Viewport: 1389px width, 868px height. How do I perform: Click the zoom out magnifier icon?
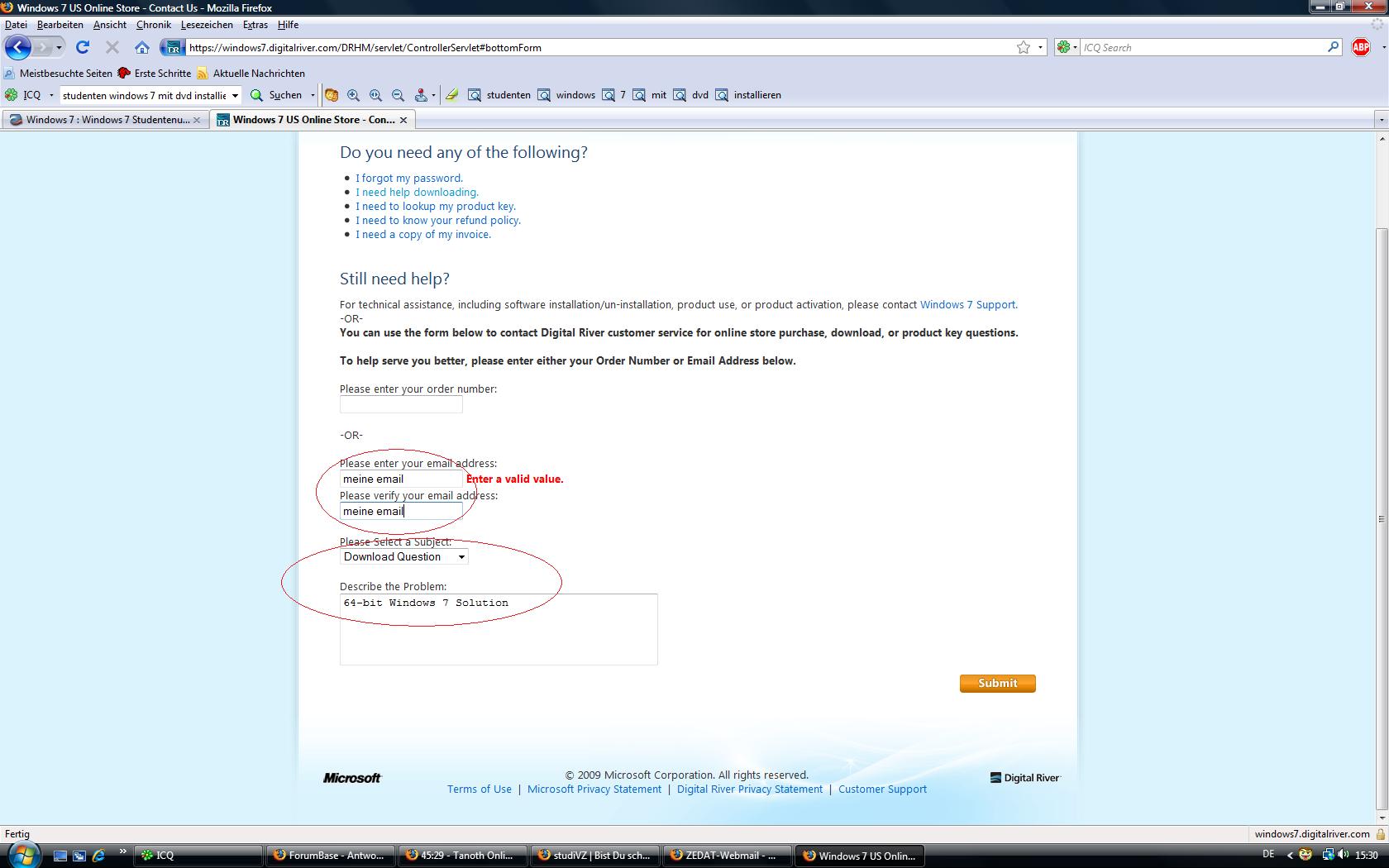(x=398, y=95)
